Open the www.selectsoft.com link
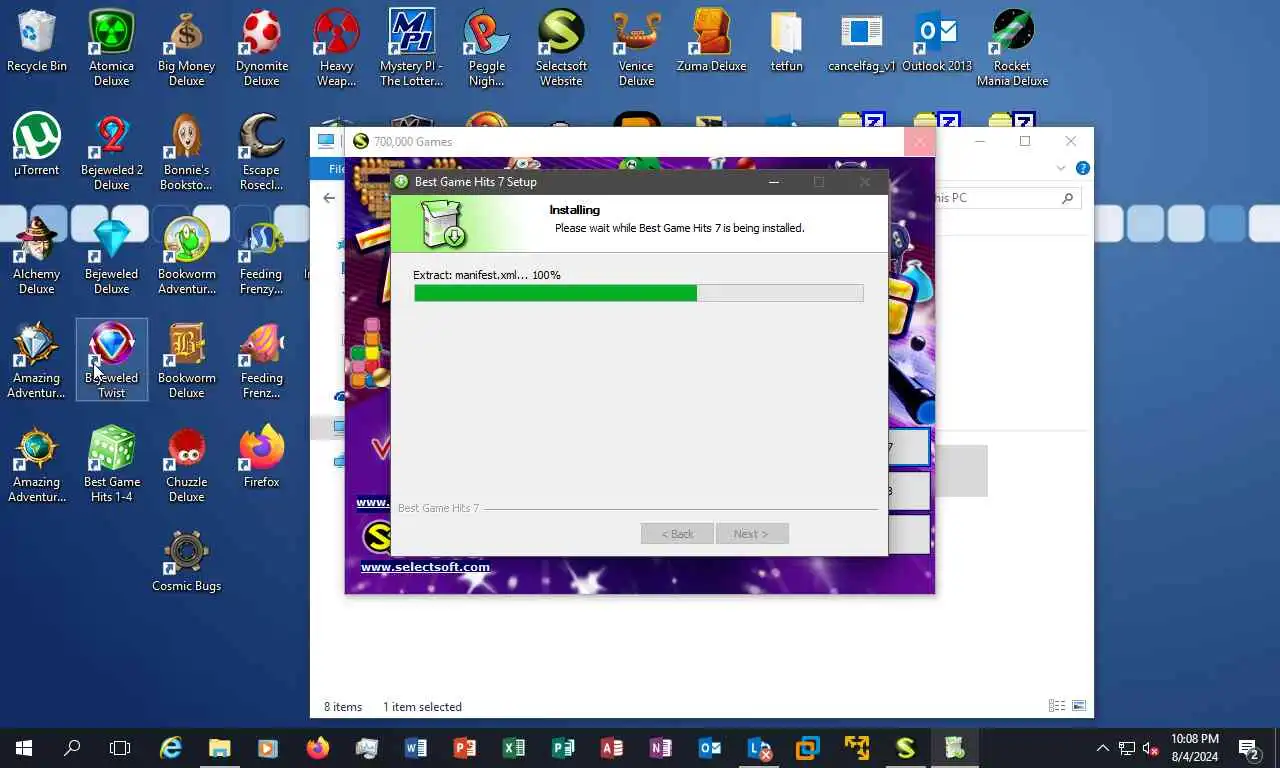The height and width of the screenshot is (768, 1280). 425,567
